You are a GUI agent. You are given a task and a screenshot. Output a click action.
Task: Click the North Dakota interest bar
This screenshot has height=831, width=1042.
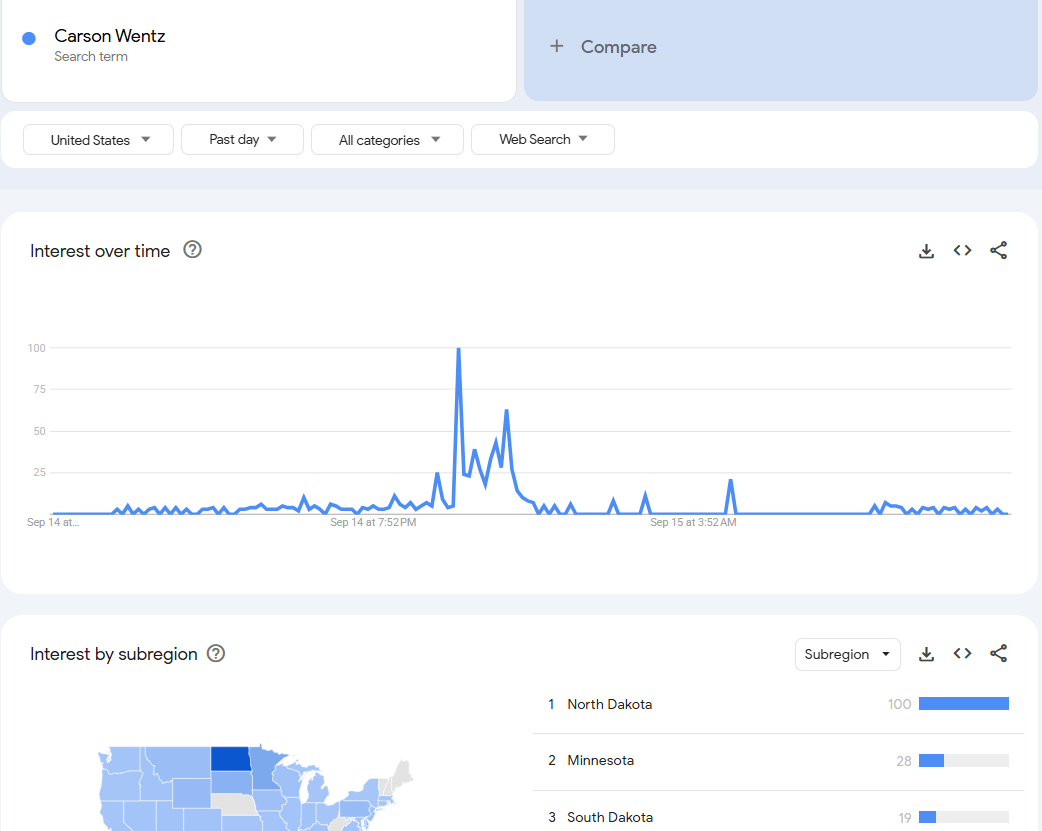964,704
